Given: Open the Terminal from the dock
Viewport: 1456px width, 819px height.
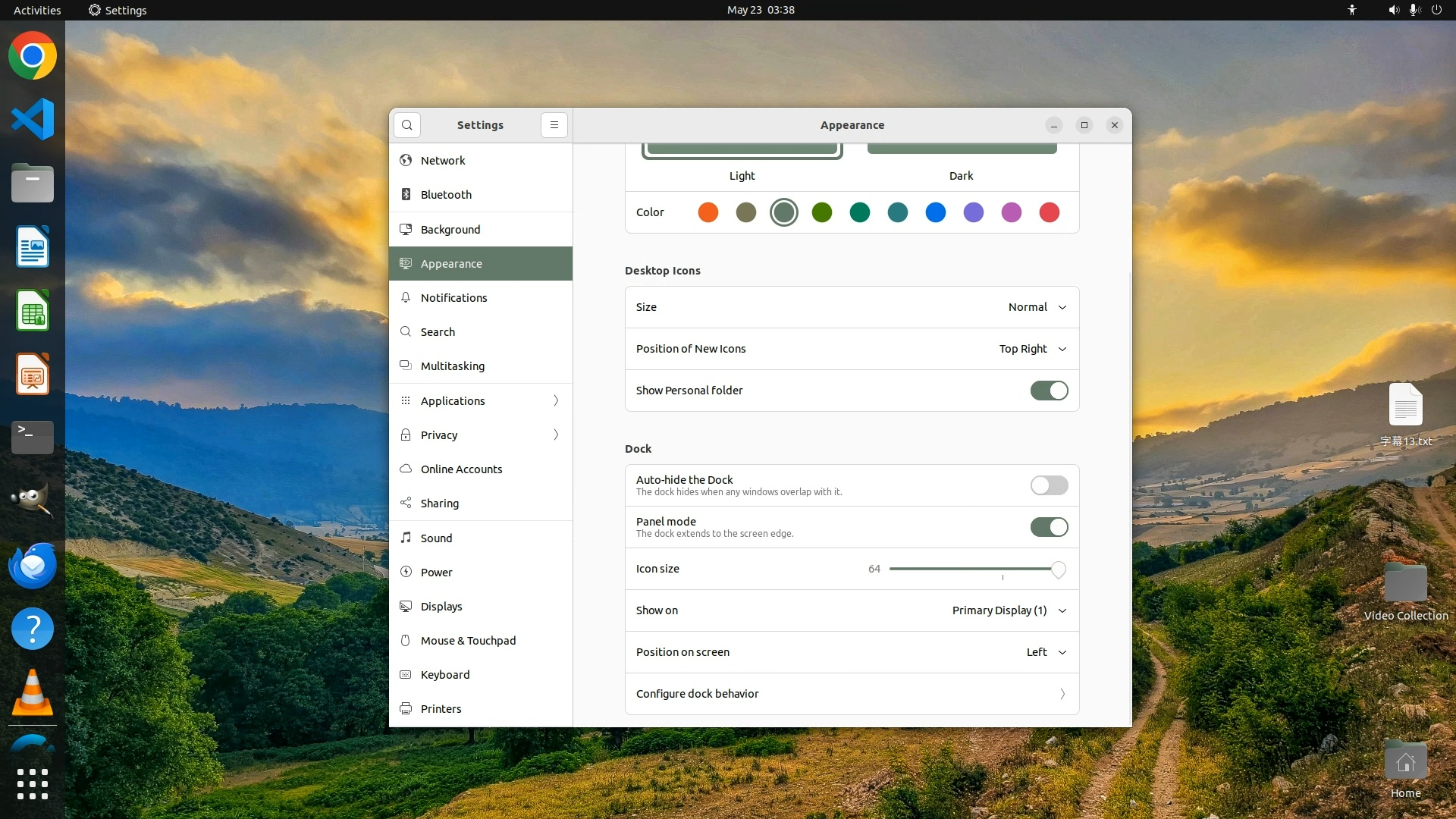Looking at the screenshot, I should point(33,438).
